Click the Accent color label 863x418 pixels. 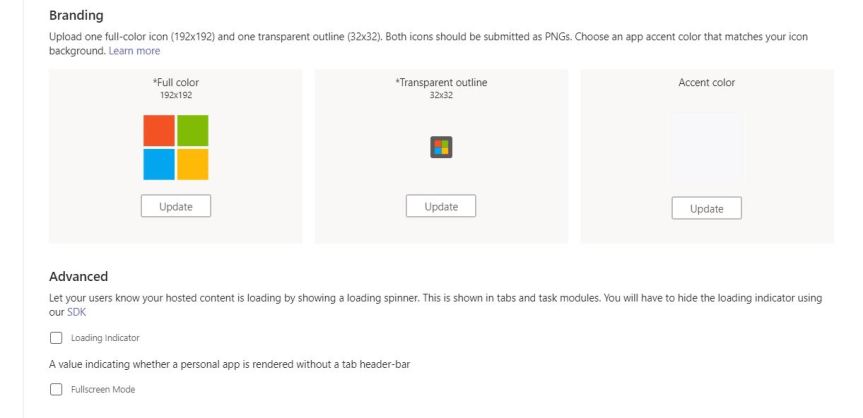(x=707, y=83)
